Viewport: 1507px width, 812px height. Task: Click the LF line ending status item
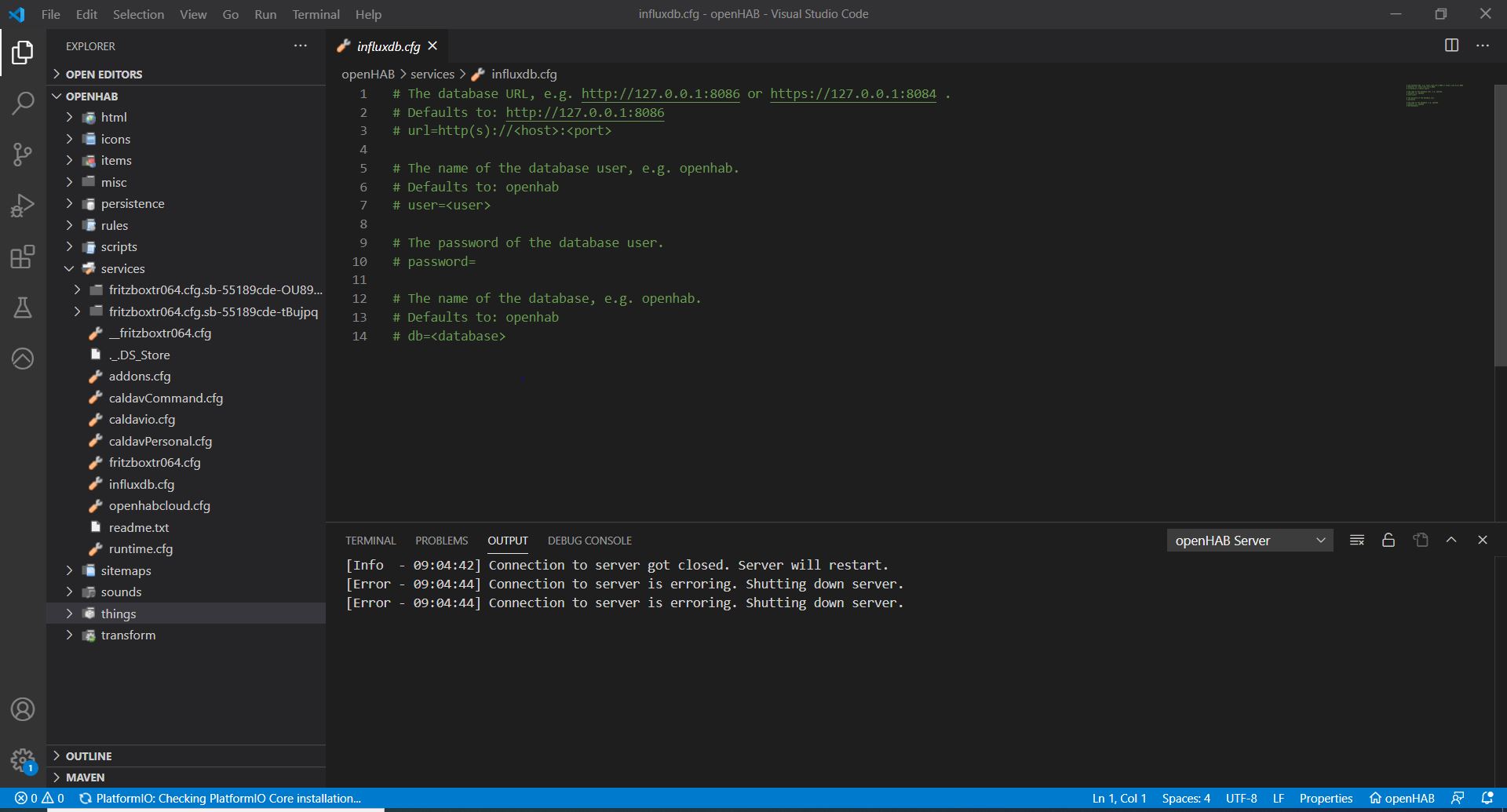click(x=1278, y=798)
